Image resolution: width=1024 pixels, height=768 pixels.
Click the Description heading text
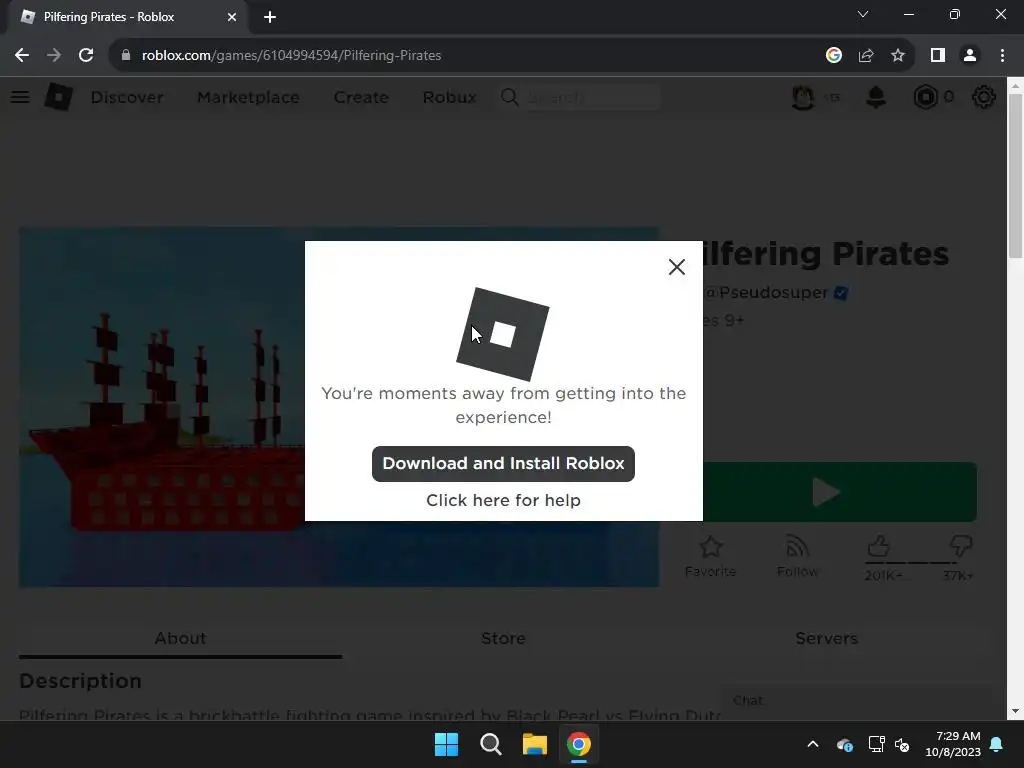pyautogui.click(x=80, y=680)
